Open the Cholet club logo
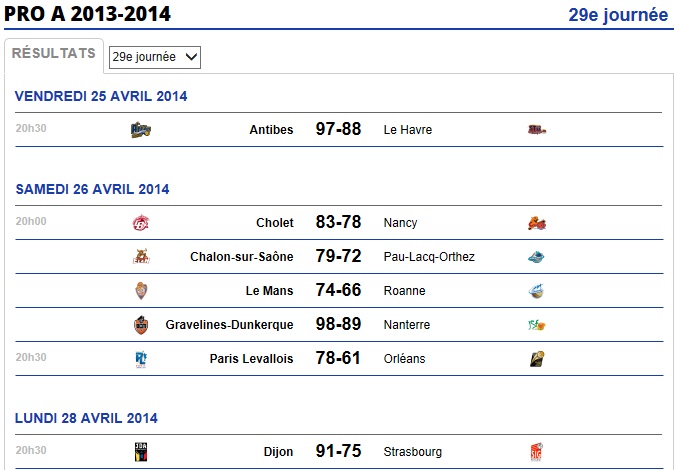Image resolution: width=674 pixels, height=470 pixels. (x=141, y=223)
